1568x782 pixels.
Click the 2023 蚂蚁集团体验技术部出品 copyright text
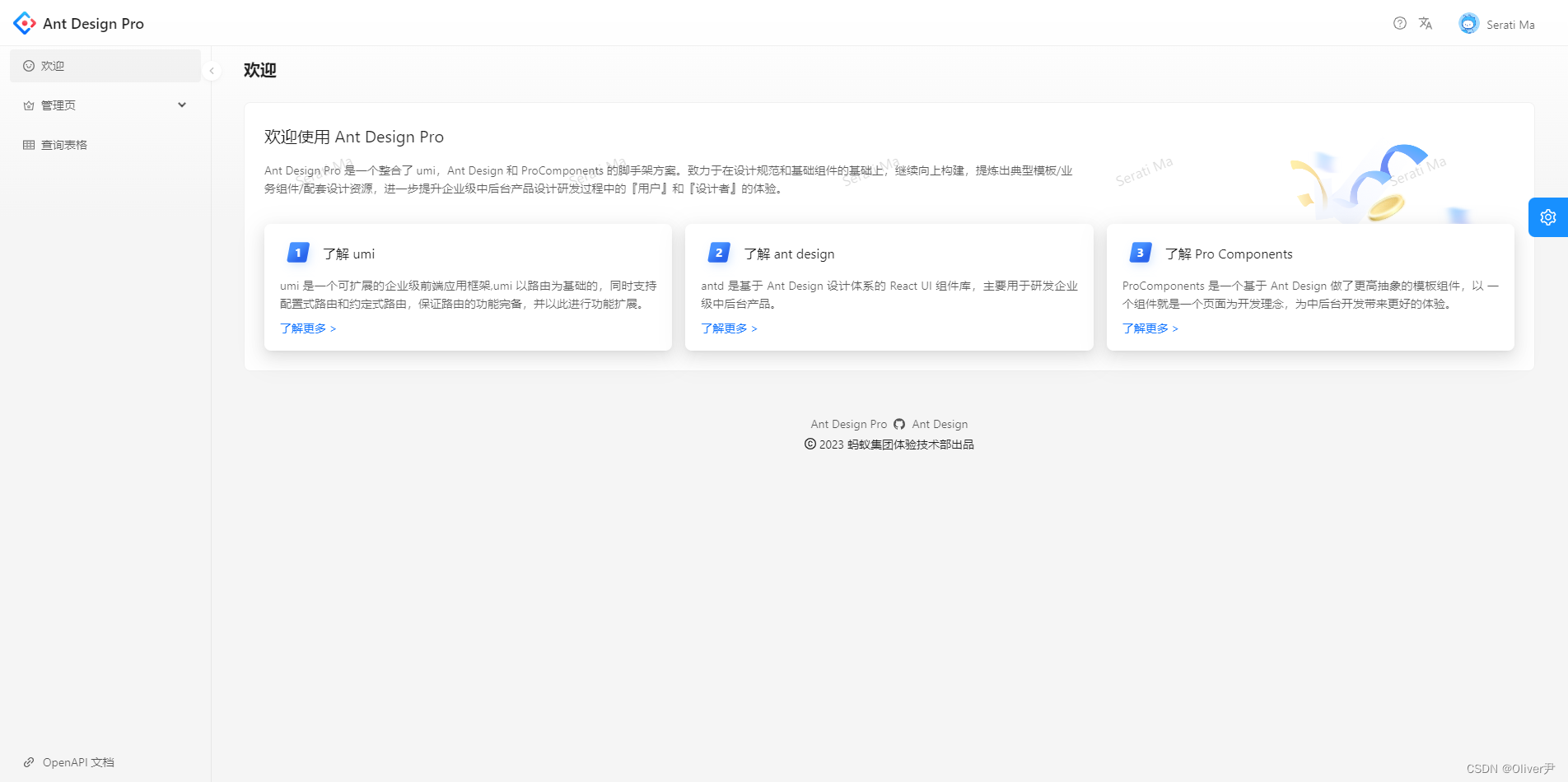(x=896, y=445)
